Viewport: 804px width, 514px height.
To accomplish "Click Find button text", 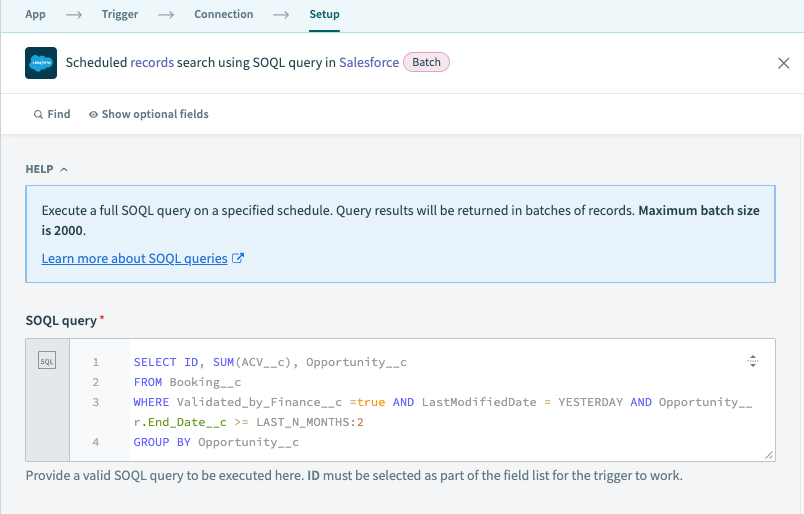I will 59,114.
